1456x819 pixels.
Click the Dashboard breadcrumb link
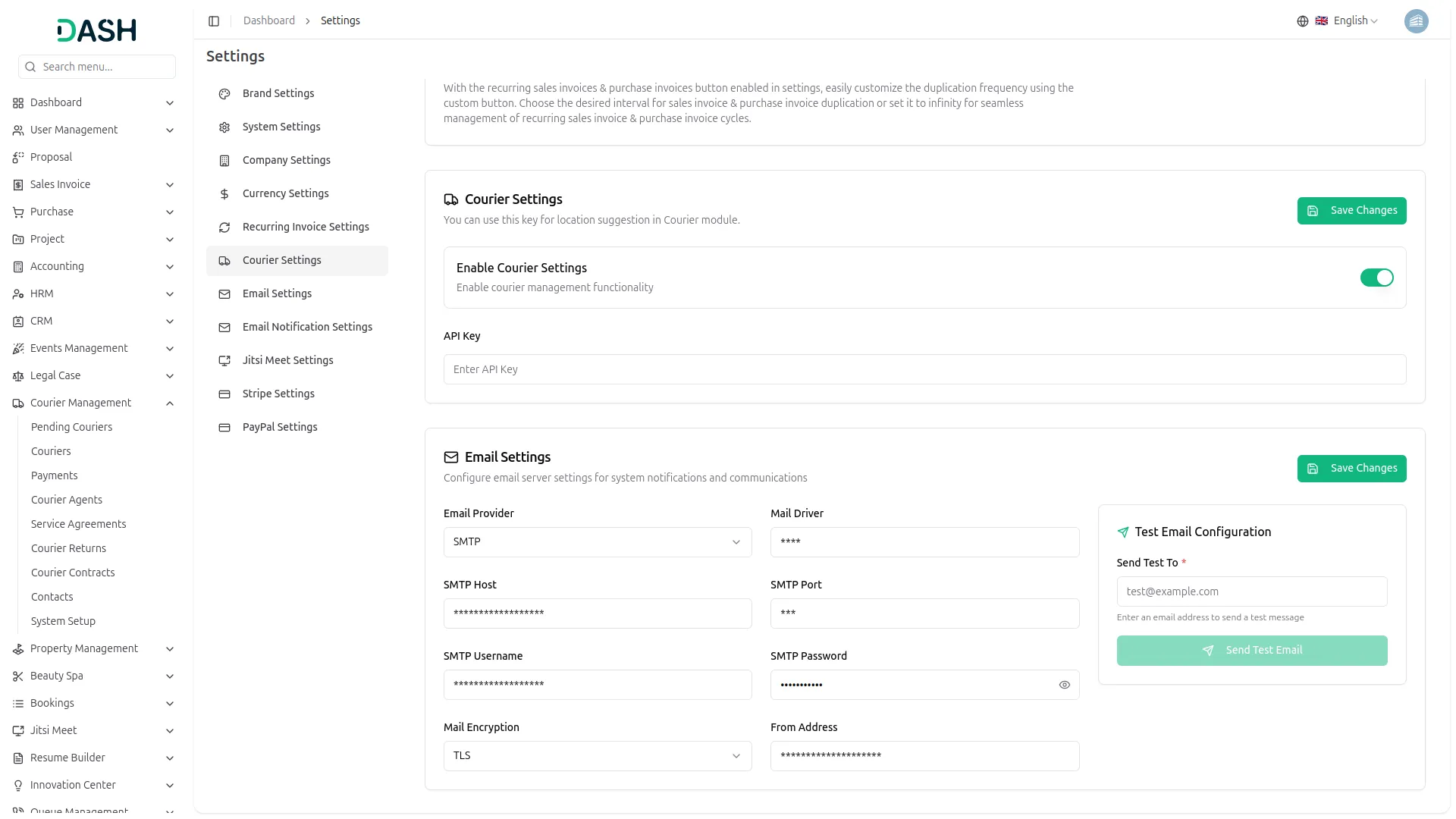pyautogui.click(x=268, y=21)
